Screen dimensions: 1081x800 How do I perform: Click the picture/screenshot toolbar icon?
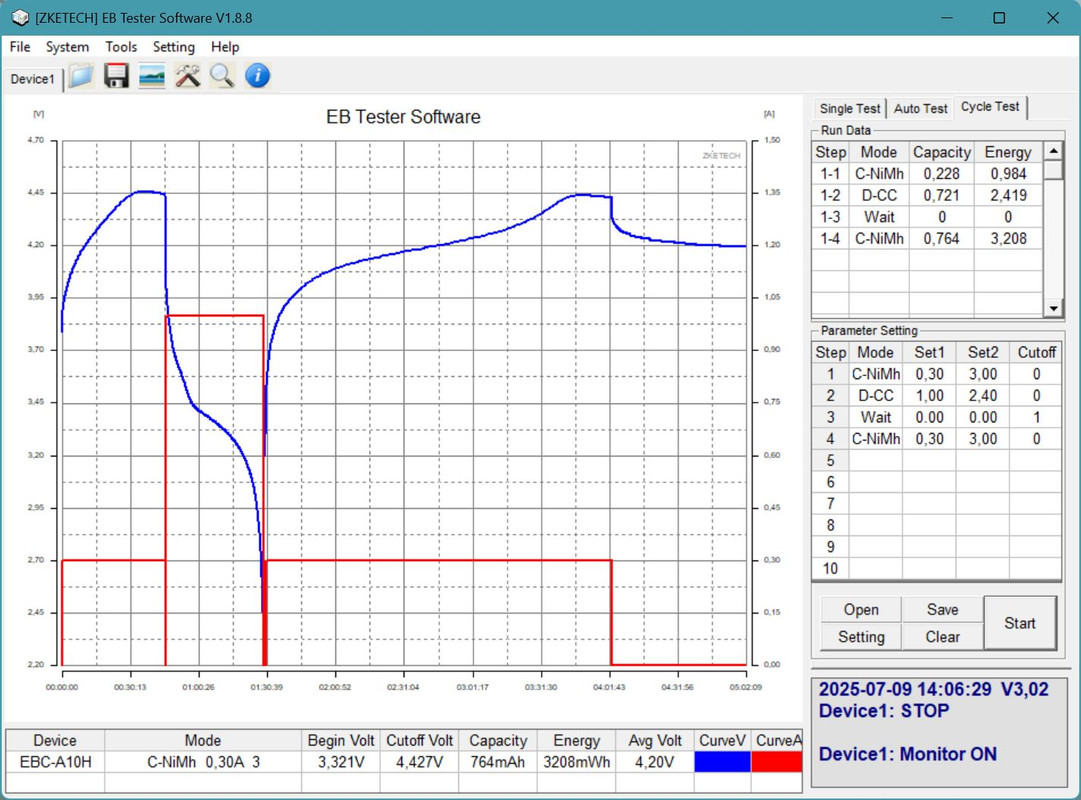(152, 76)
